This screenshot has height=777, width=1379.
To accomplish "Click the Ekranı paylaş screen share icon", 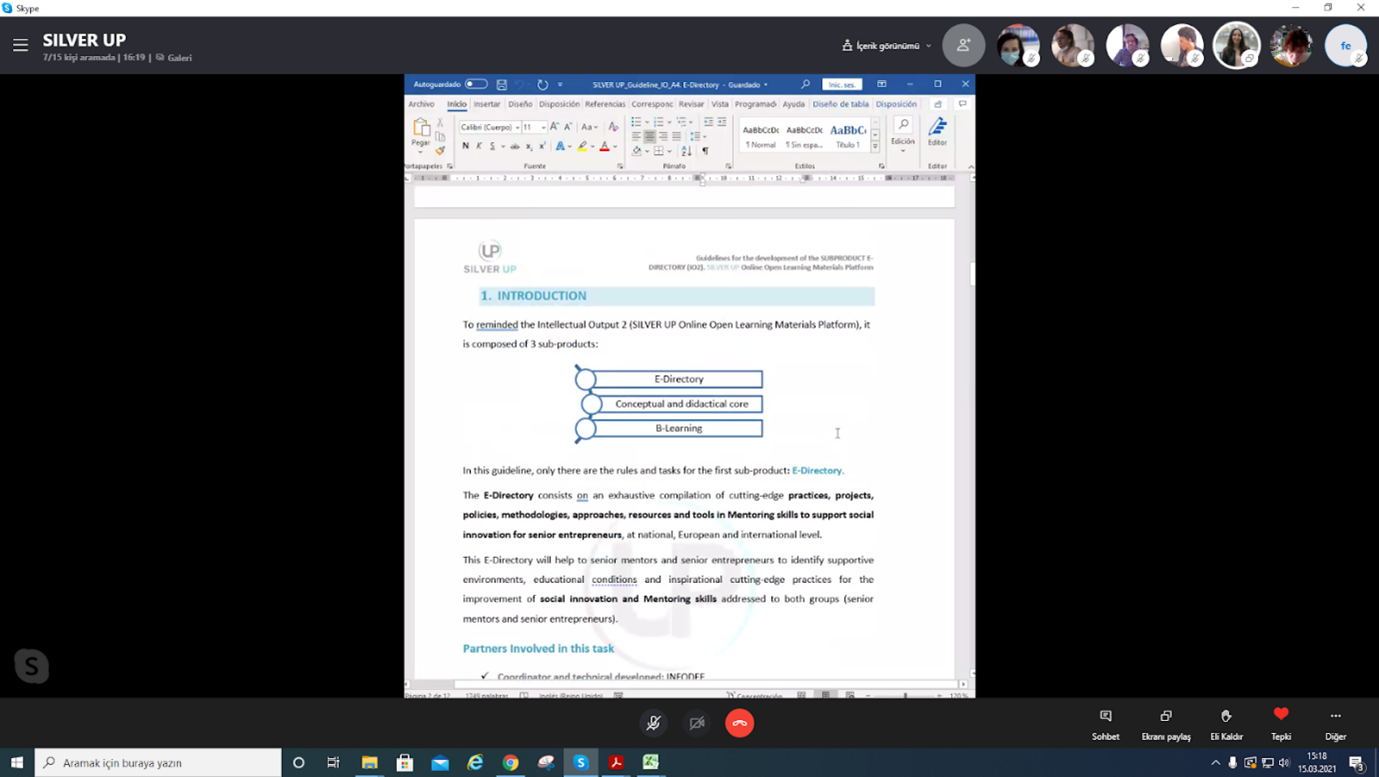I will [x=1166, y=723].
